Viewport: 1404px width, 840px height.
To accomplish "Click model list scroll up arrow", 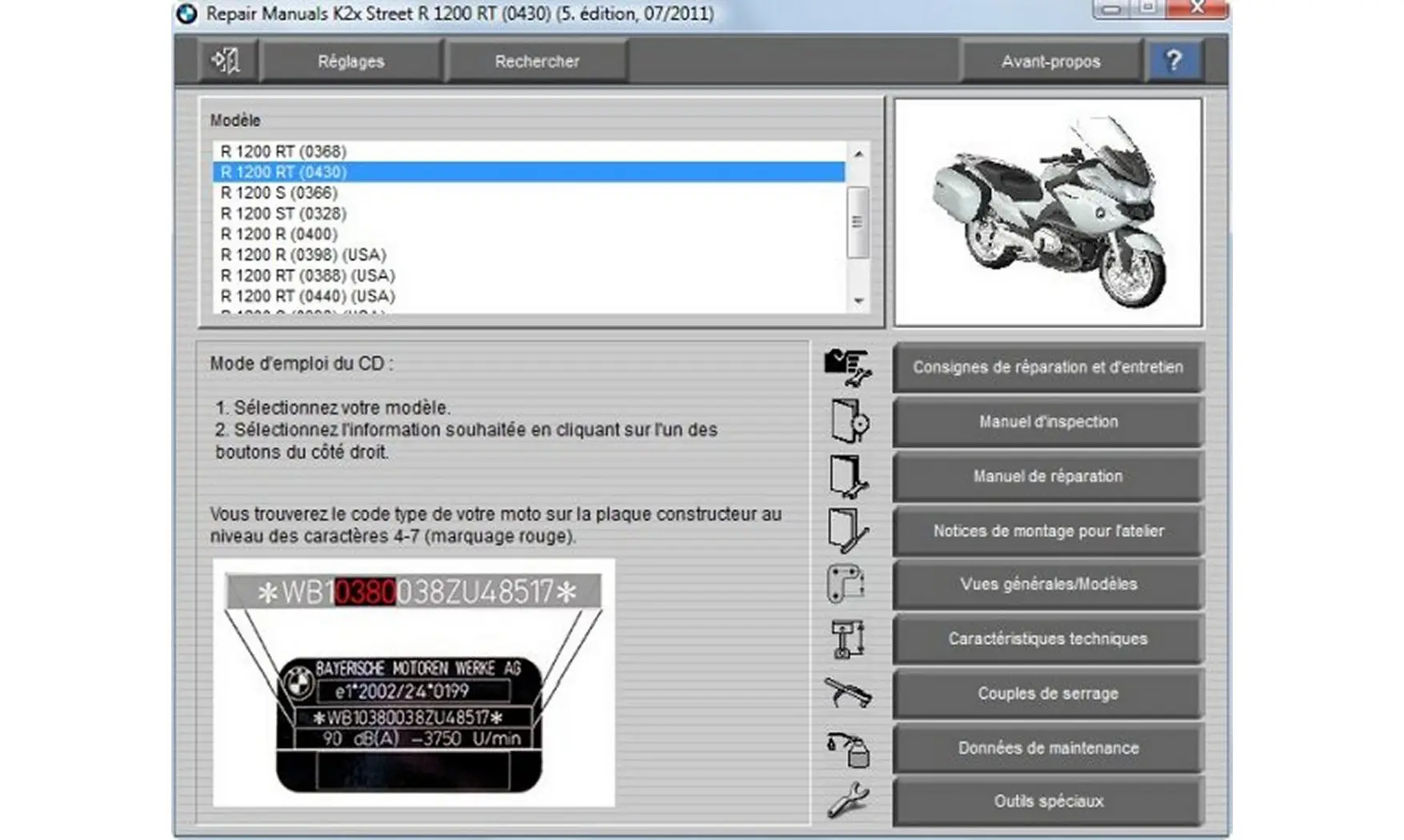I will click(858, 153).
